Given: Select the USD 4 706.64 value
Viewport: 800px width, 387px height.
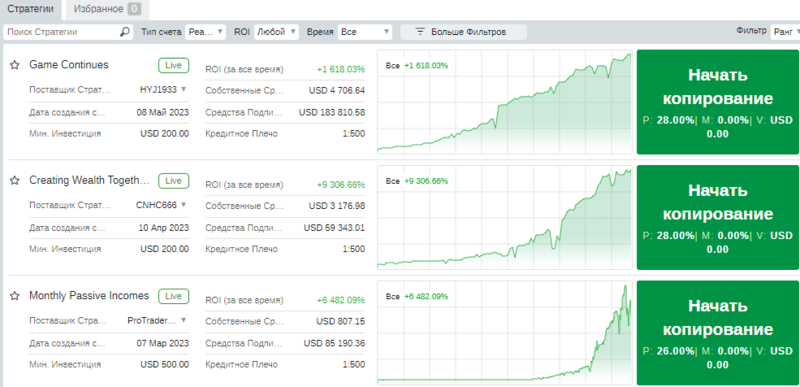Looking at the screenshot, I should (x=337, y=91).
